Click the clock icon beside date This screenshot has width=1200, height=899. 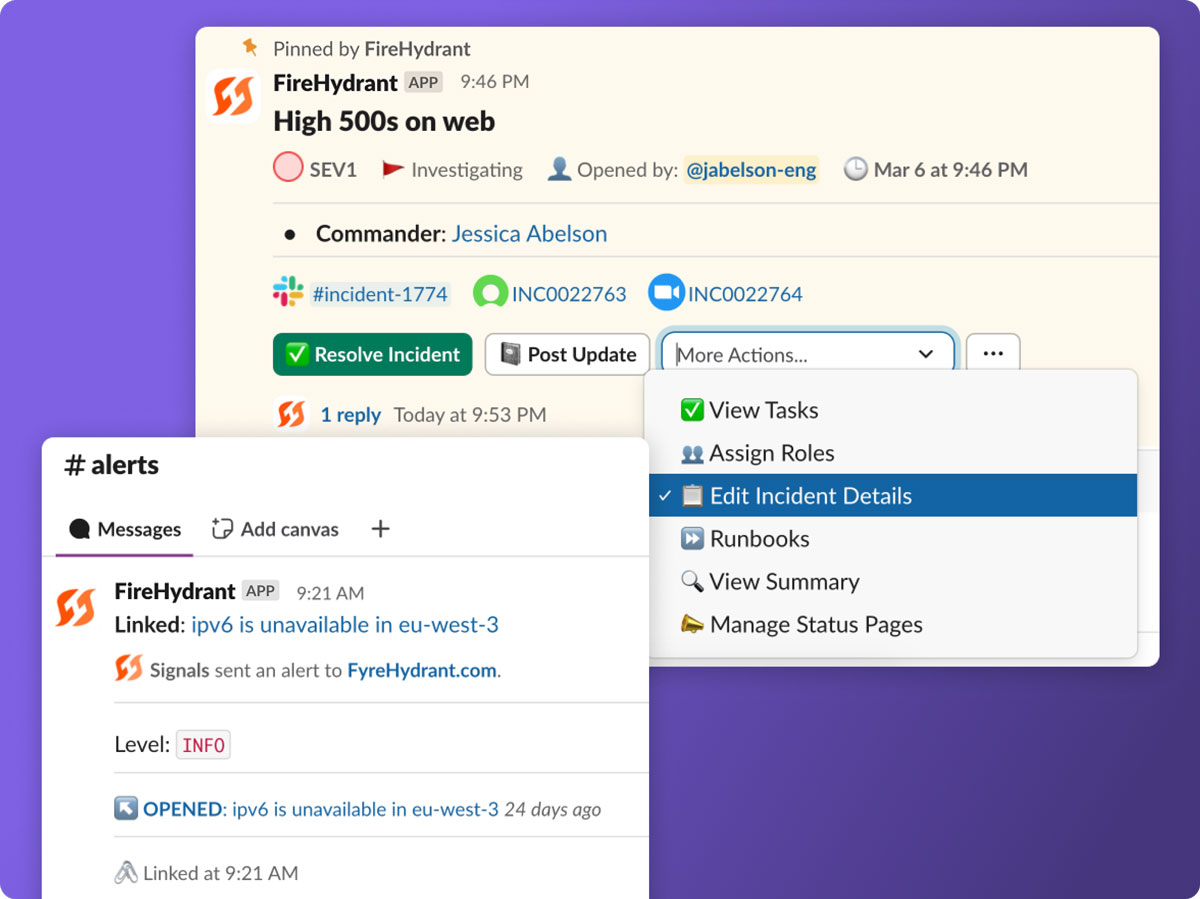coord(856,169)
